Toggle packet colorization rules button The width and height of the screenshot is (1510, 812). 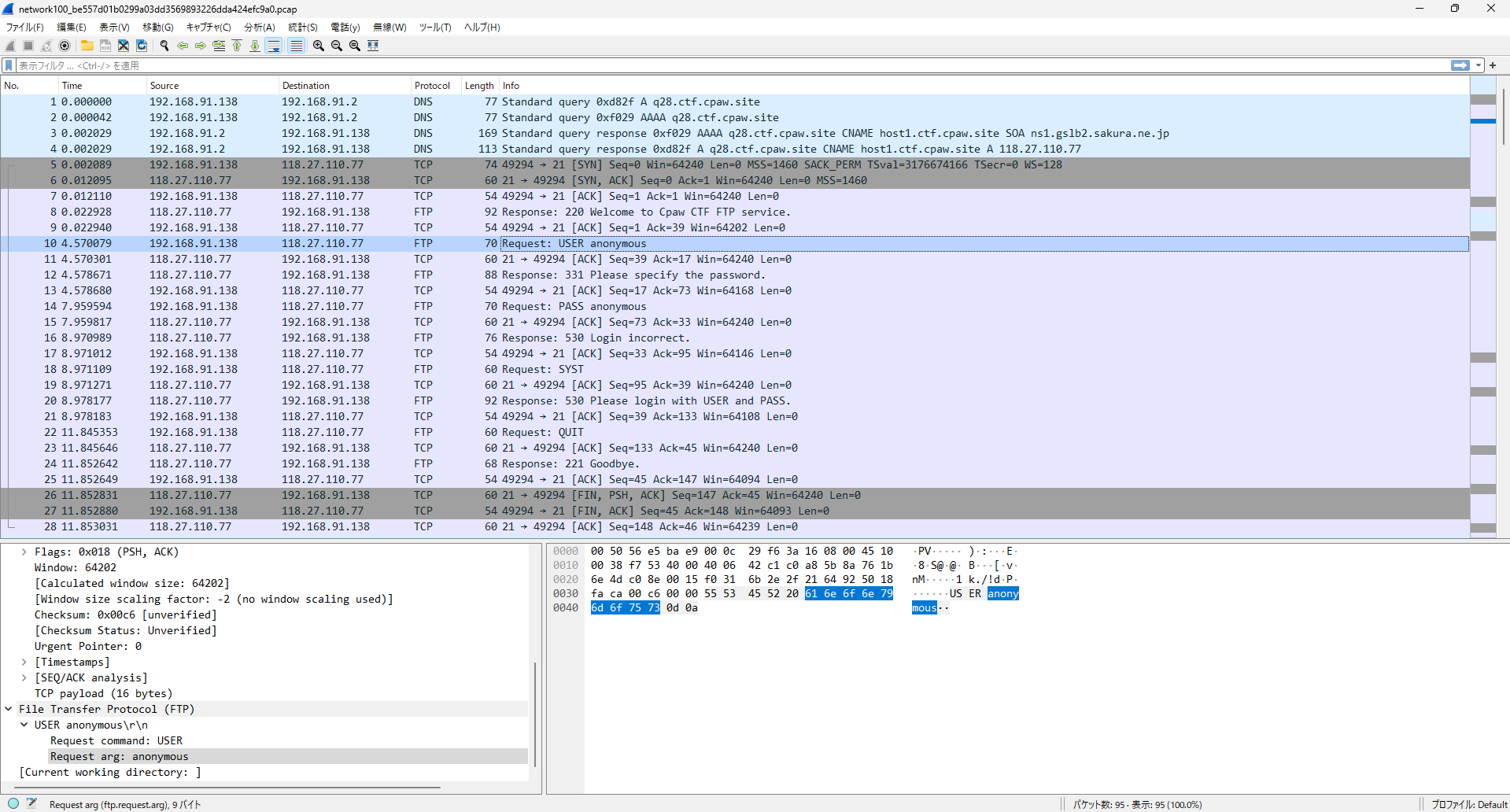pyautogui.click(x=296, y=46)
